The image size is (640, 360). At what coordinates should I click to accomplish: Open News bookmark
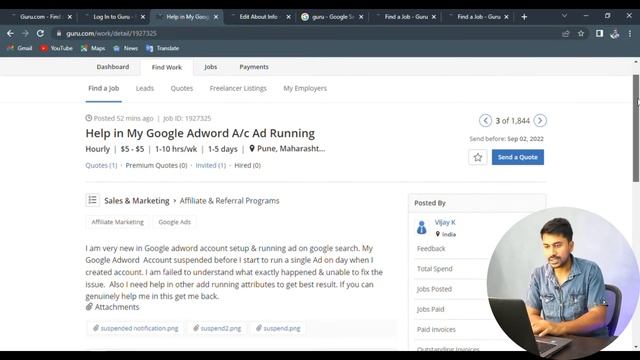pyautogui.click(x=126, y=48)
